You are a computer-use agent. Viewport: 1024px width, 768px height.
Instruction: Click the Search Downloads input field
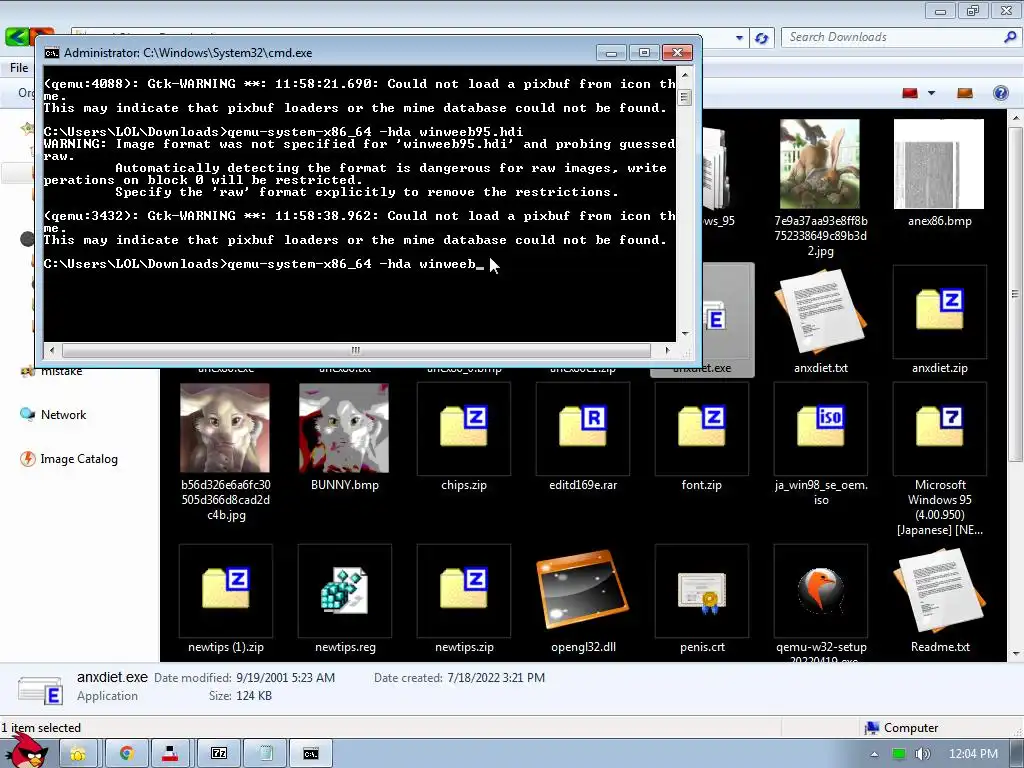pyautogui.click(x=891, y=37)
